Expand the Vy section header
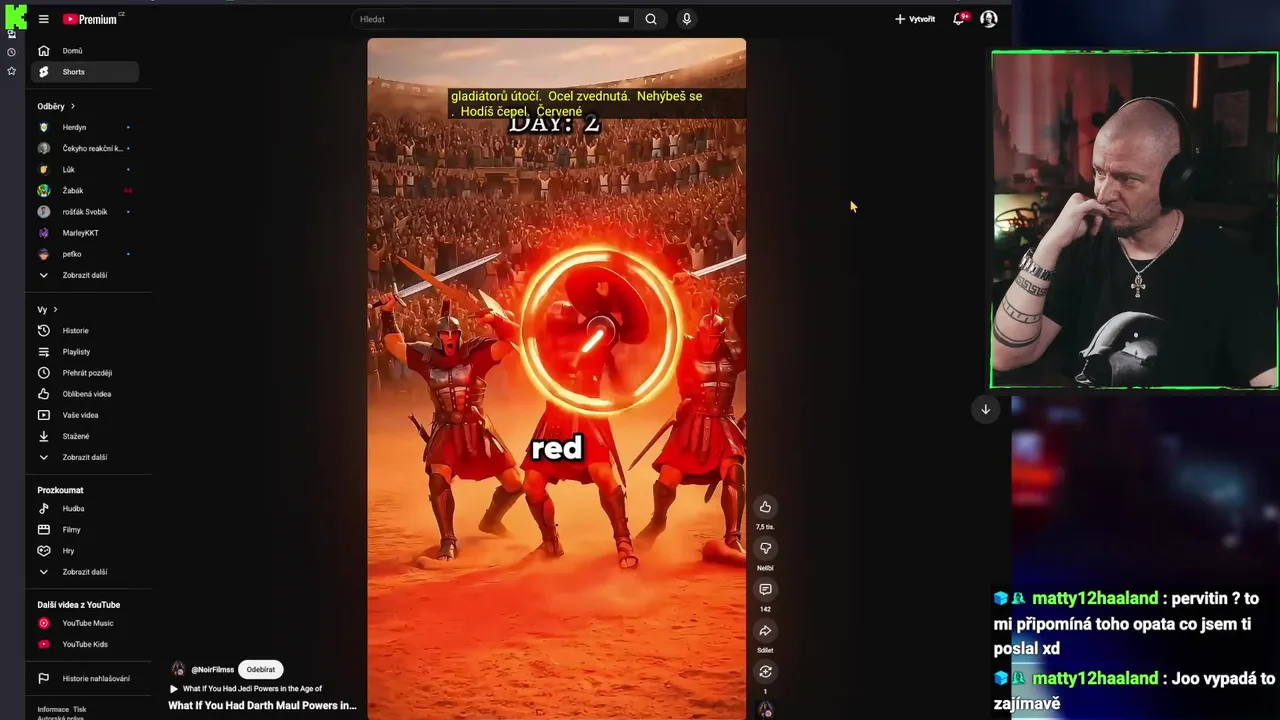Image resolution: width=1280 pixels, height=720 pixels. pyautogui.click(x=47, y=310)
